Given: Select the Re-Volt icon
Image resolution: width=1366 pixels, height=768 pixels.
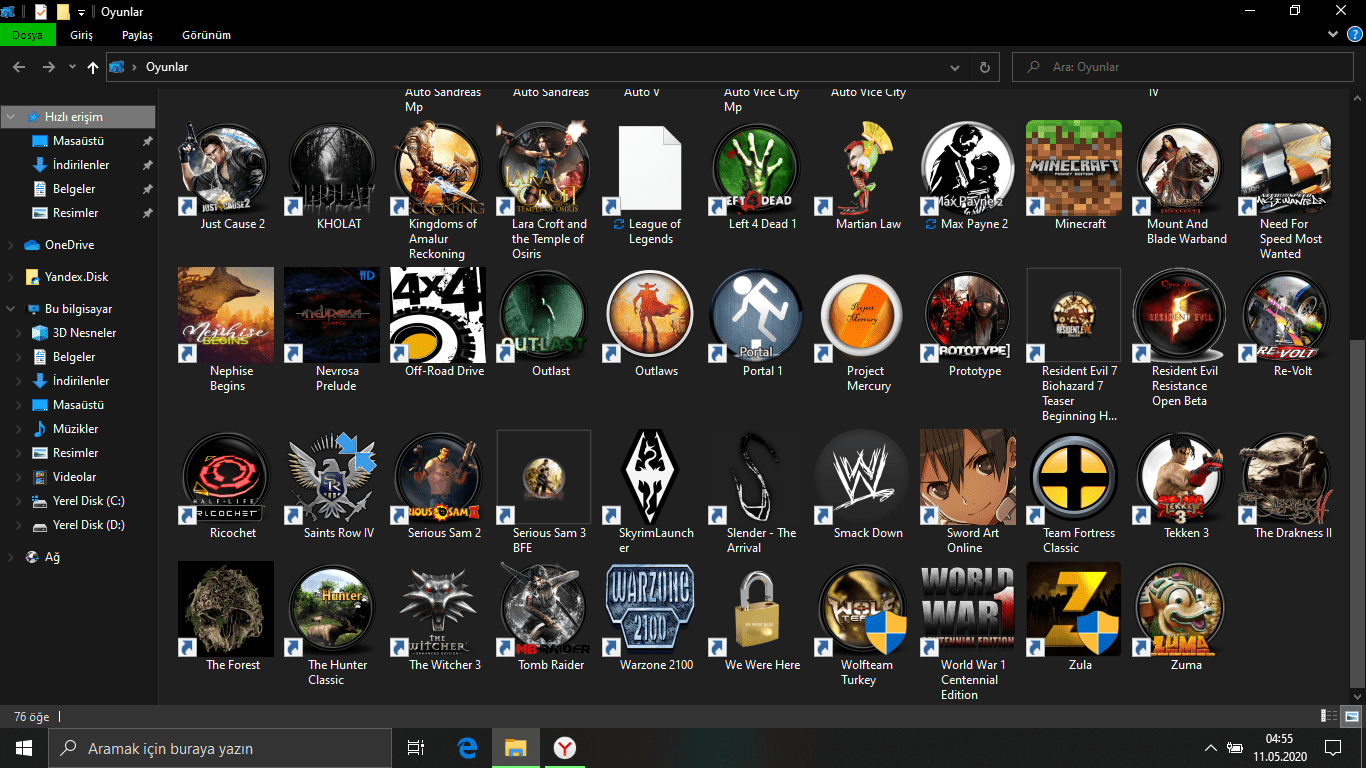Looking at the screenshot, I should click(1286, 315).
